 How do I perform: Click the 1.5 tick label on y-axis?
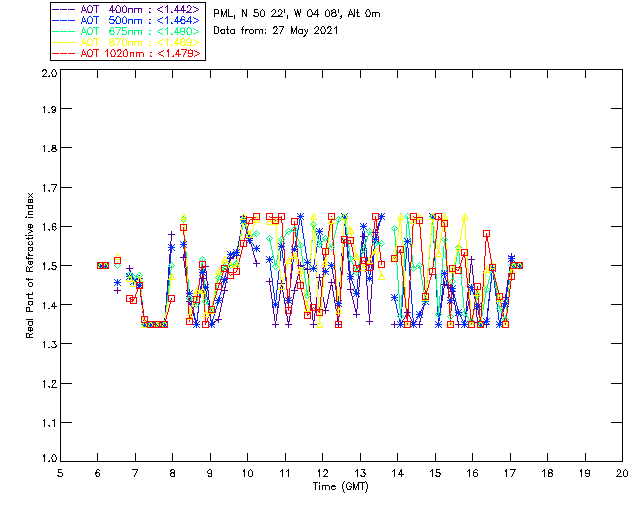pos(48,266)
